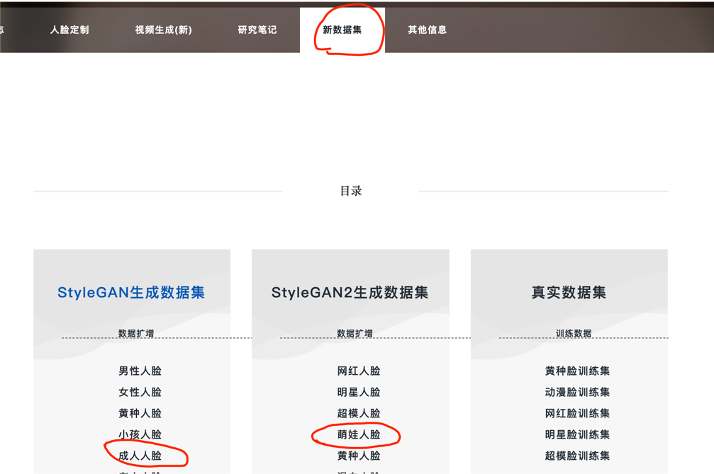Click the 真实数据集 heading

[569, 292]
